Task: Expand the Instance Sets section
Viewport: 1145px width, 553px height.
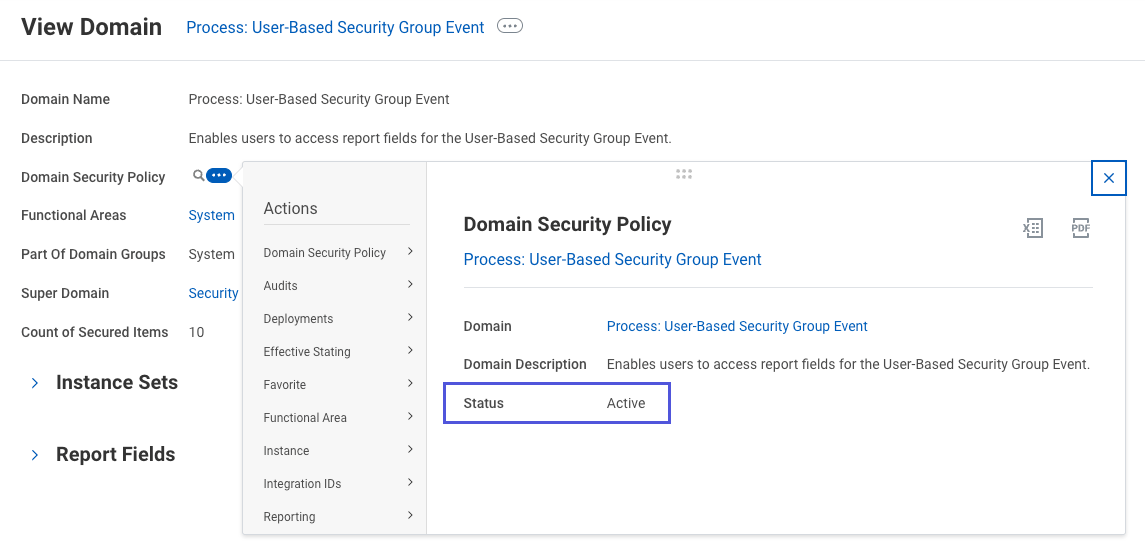Action: pyautogui.click(x=35, y=383)
